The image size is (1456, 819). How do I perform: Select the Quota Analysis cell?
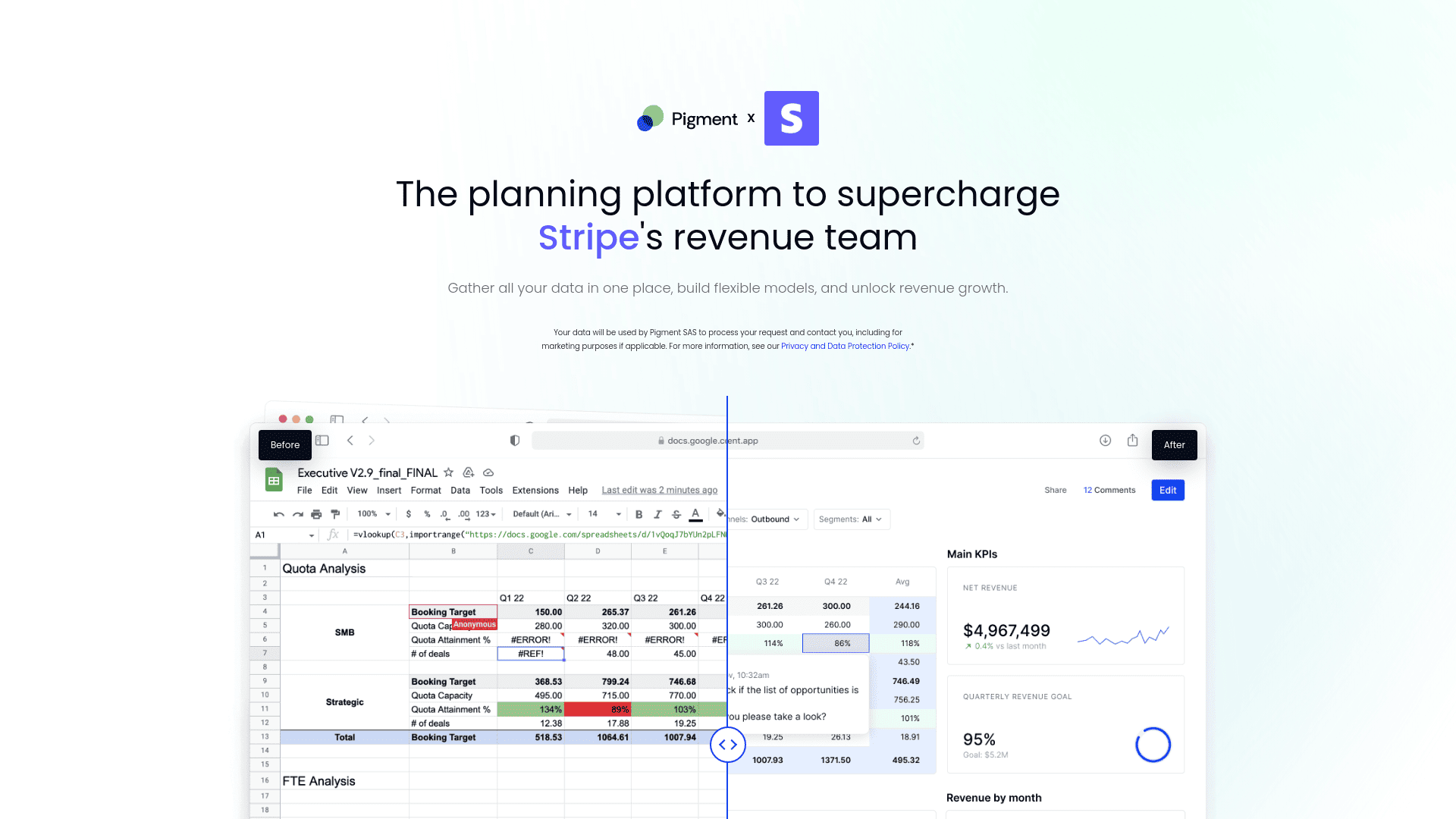344,569
